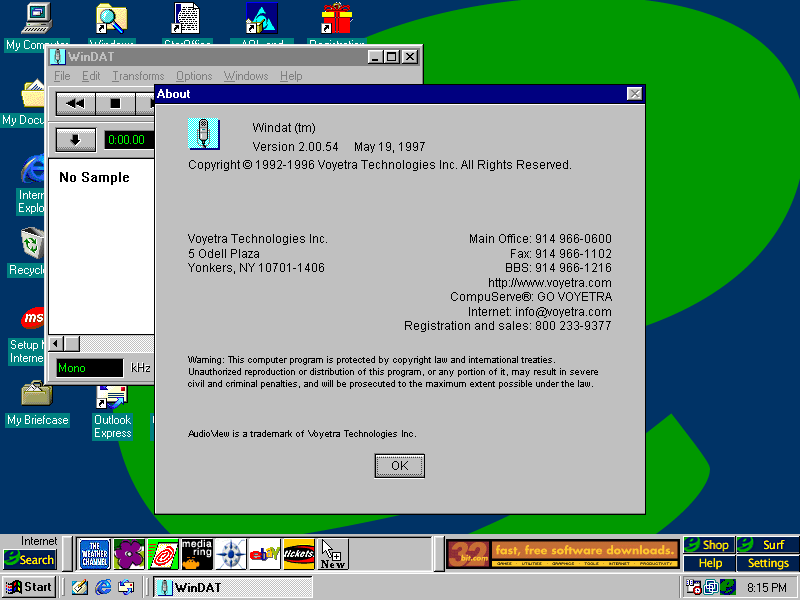Image resolution: width=800 pixels, height=600 pixels.
Task: Click the down arrow button beside time display
Action: click(75, 140)
